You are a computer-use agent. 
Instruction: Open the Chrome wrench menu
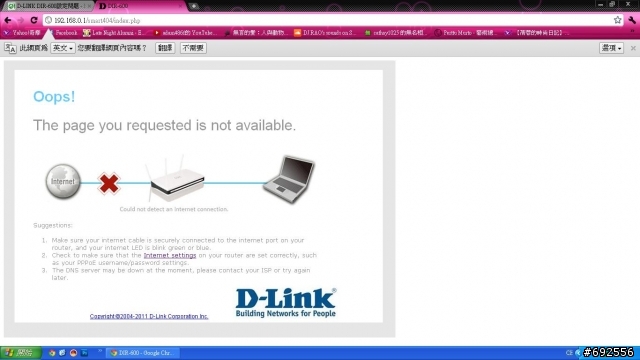pyautogui.click(x=632, y=20)
